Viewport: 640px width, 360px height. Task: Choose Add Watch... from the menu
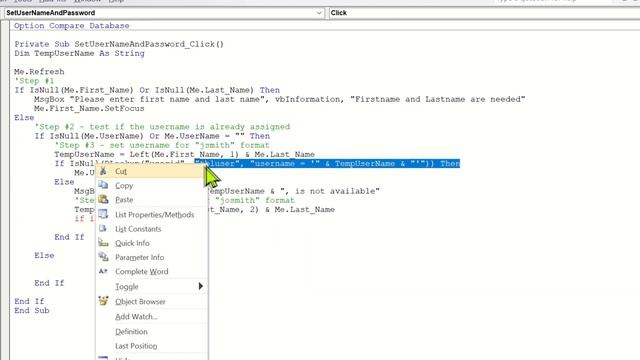click(151, 317)
